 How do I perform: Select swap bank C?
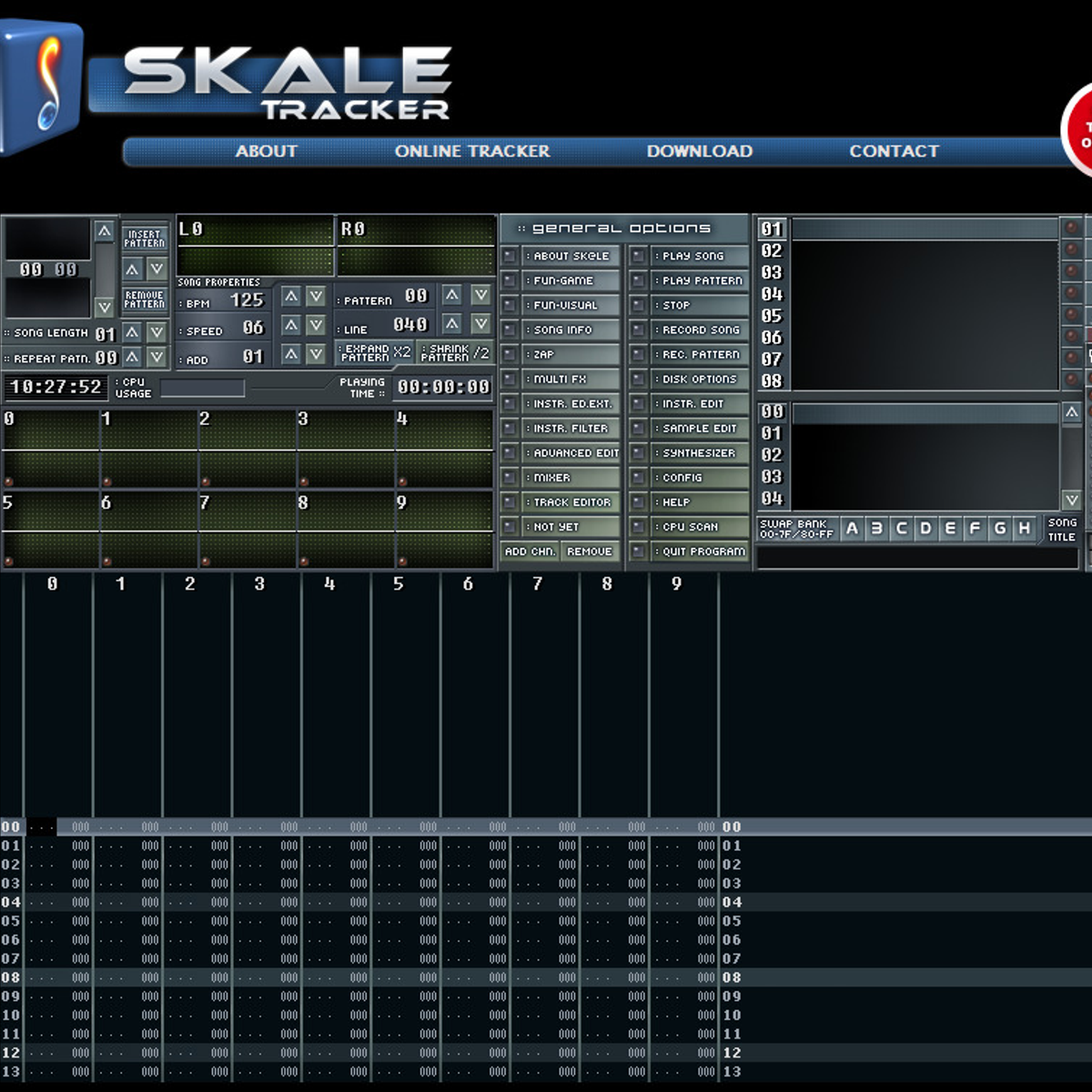901,528
